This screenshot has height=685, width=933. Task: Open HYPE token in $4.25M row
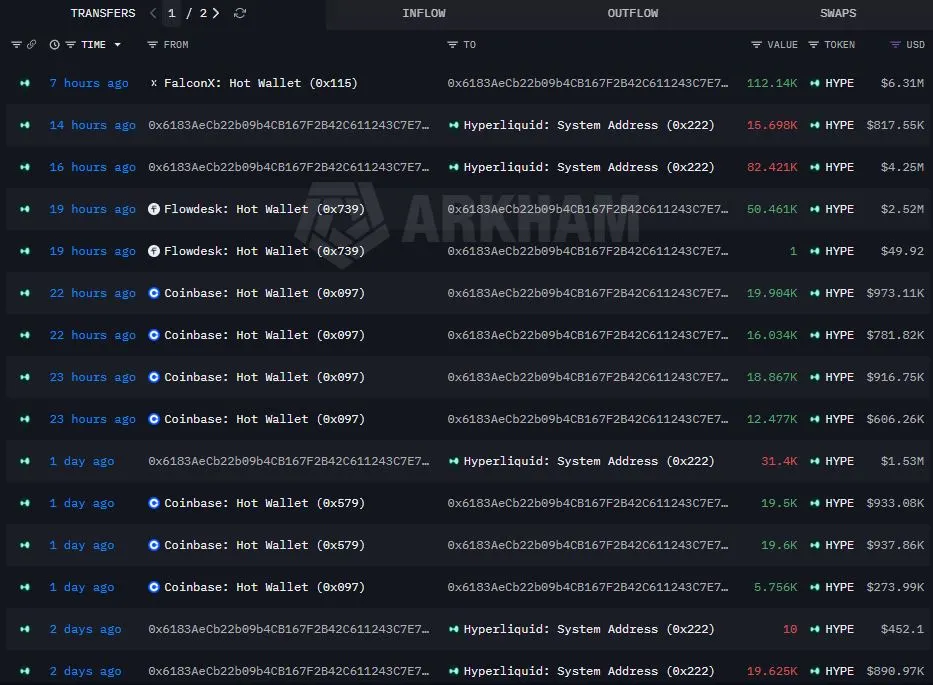tap(839, 167)
